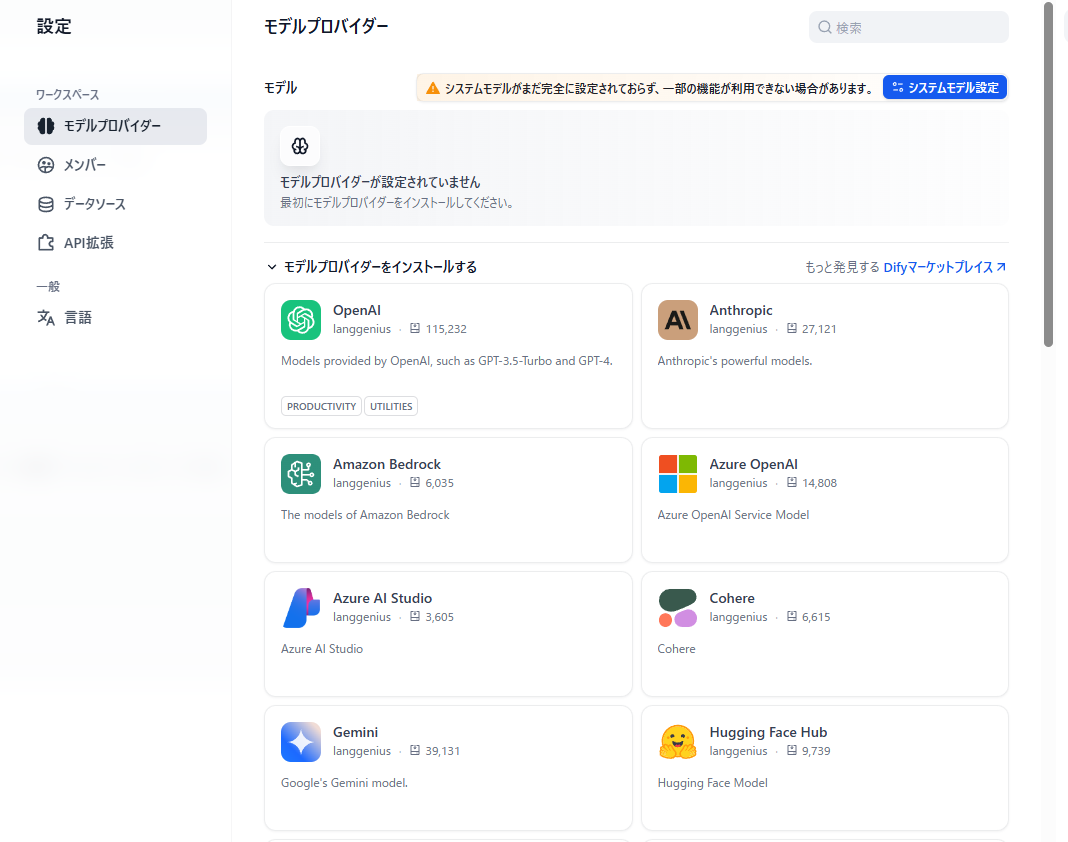Open the API拡張 settings section
The image size is (1068, 842).
pyautogui.click(x=88, y=243)
